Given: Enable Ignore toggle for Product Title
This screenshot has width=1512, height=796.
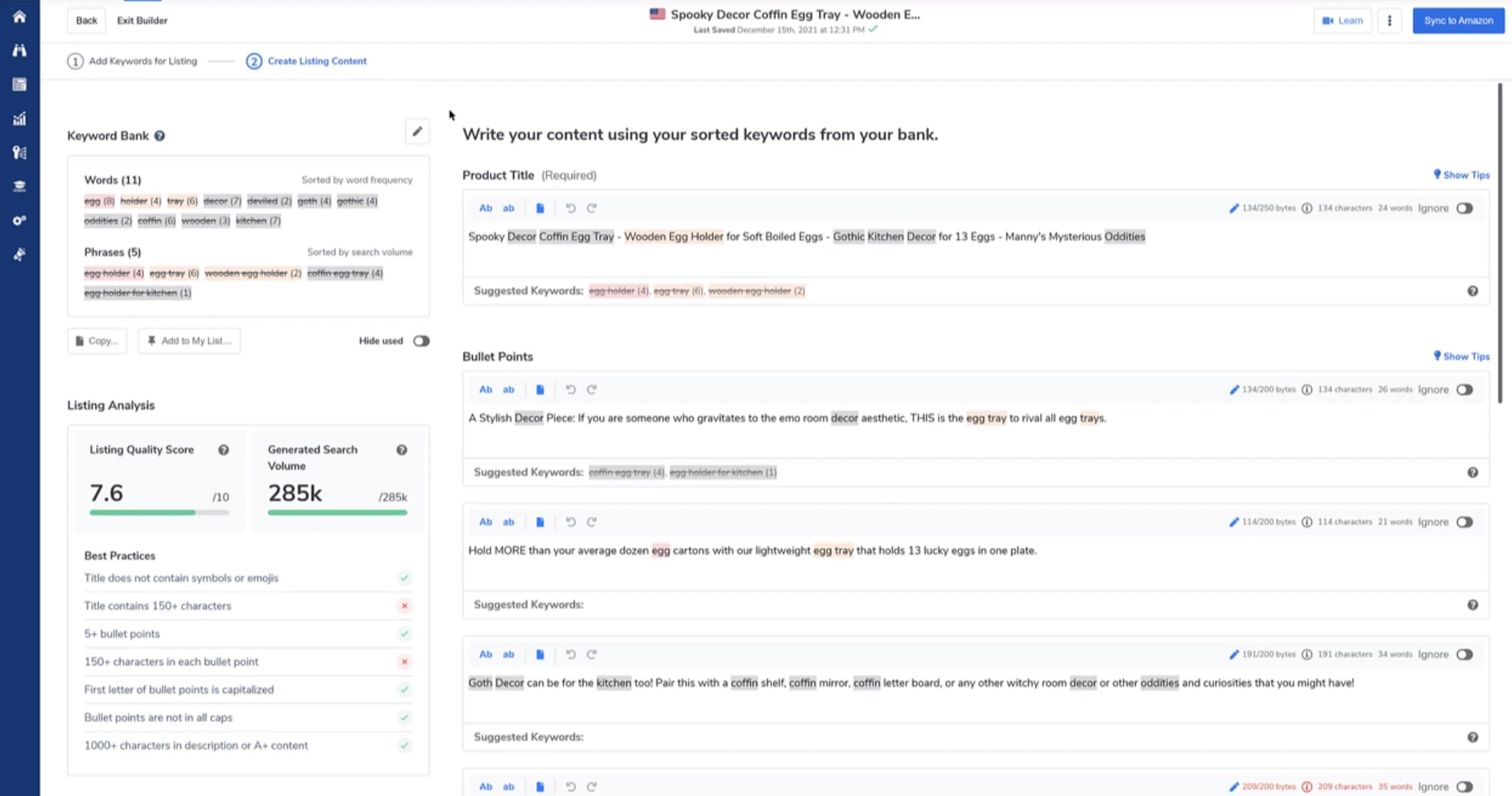Looking at the screenshot, I should [x=1465, y=208].
